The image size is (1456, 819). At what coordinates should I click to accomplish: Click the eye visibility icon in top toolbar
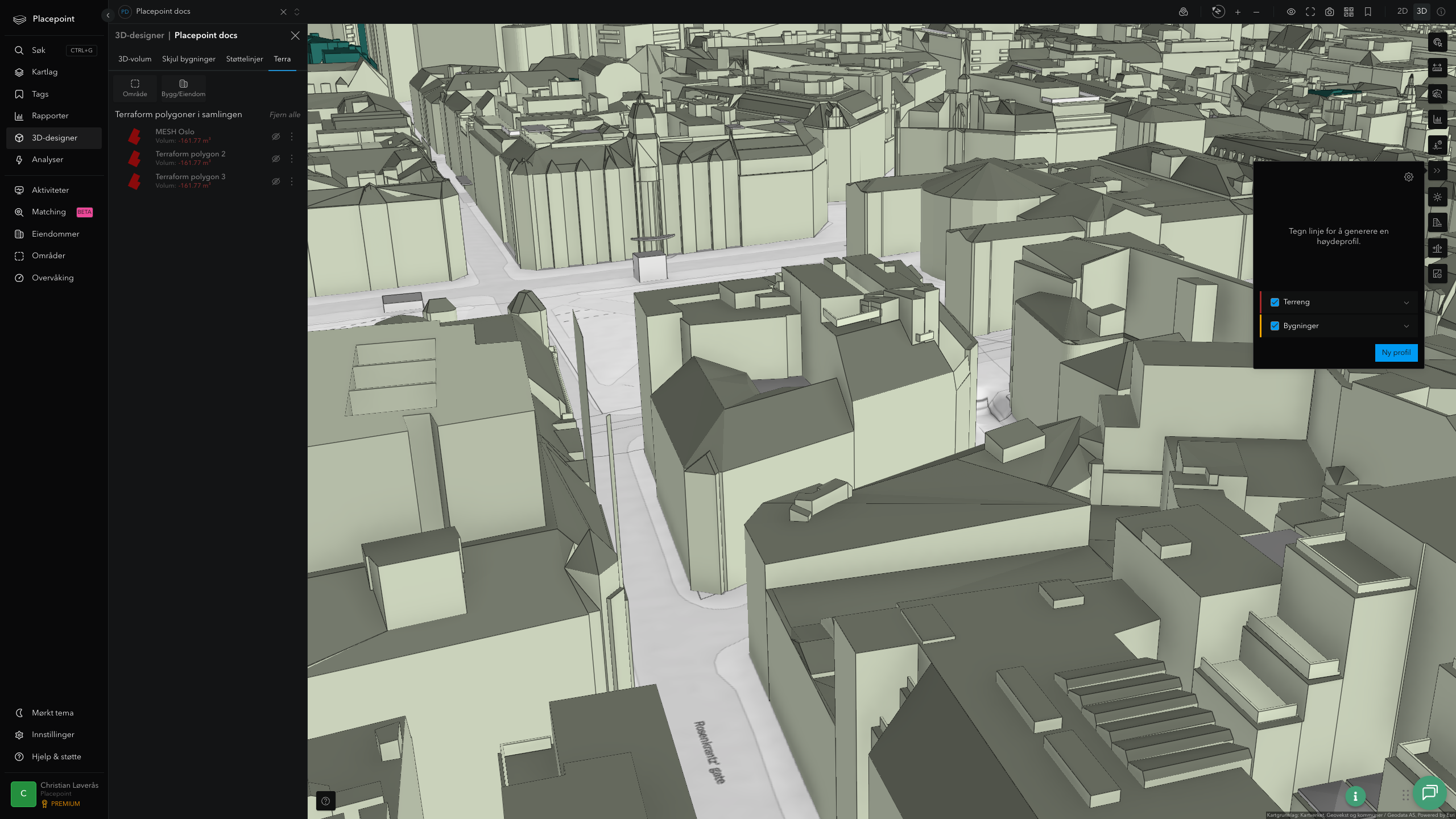pyautogui.click(x=1291, y=12)
